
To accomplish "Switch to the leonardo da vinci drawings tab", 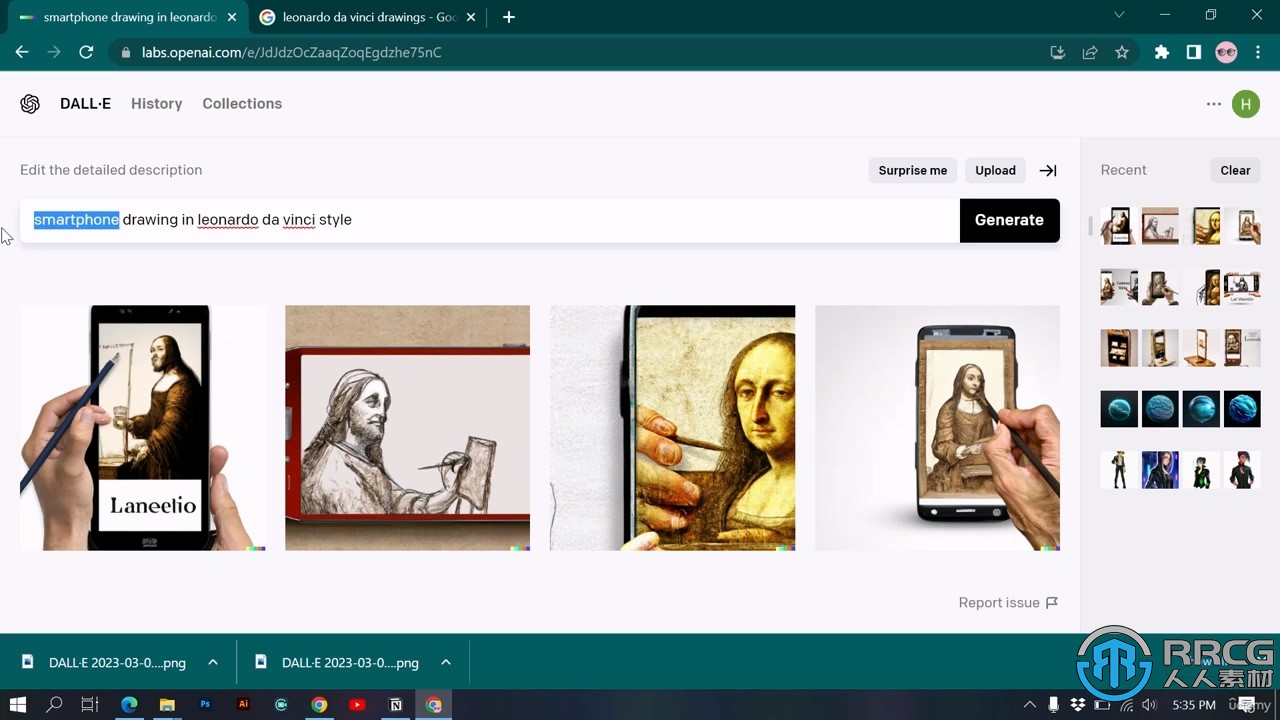I will [x=367, y=17].
